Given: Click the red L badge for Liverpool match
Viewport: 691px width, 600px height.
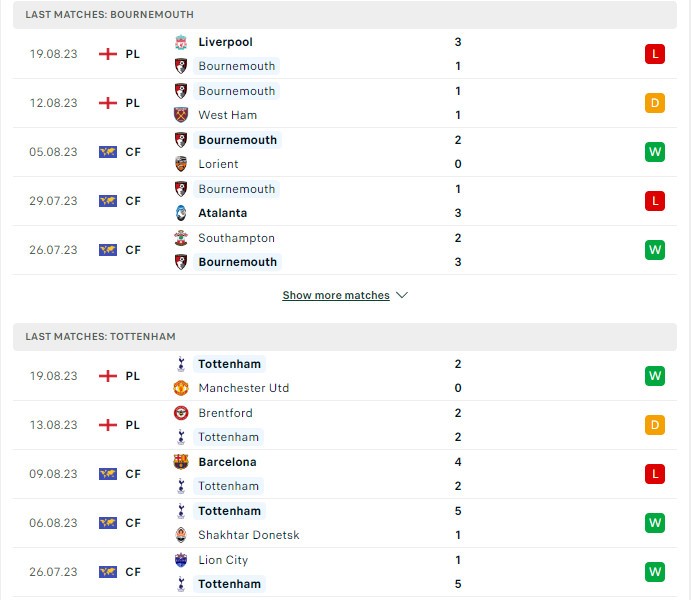Looking at the screenshot, I should 655,54.
